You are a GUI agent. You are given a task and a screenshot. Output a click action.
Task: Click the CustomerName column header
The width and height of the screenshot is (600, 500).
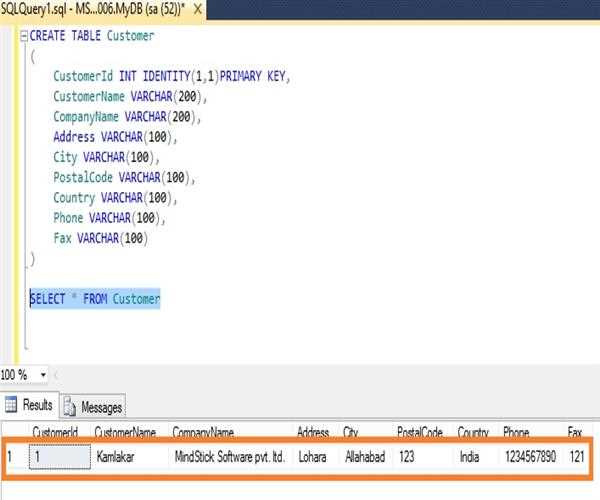coord(125,432)
